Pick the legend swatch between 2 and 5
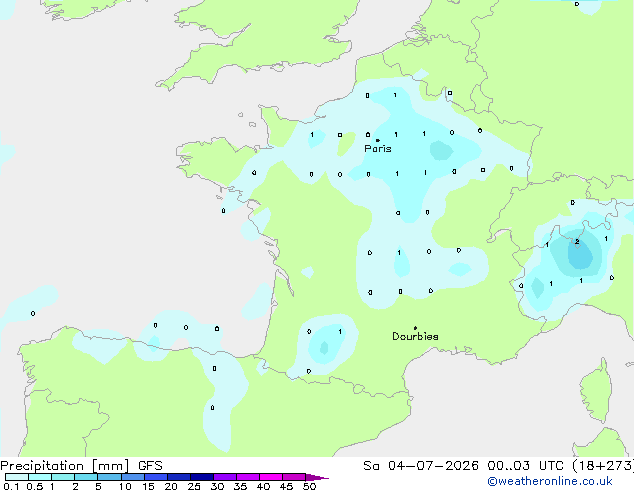The height and width of the screenshot is (490, 634). (86, 477)
